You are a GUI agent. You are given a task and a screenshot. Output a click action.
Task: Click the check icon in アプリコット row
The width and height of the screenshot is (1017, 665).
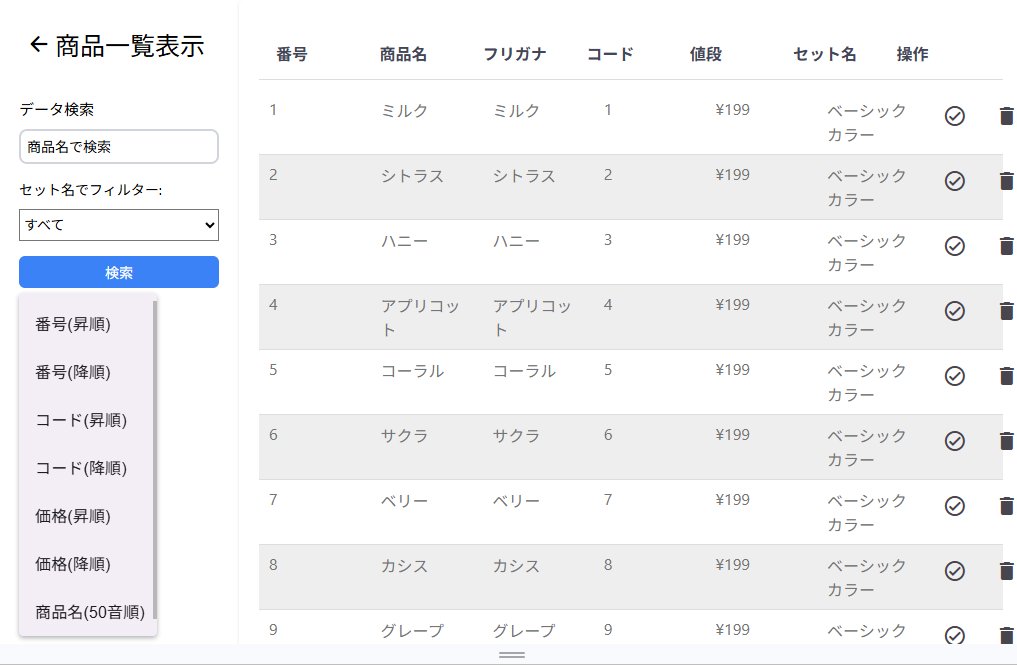click(x=954, y=311)
